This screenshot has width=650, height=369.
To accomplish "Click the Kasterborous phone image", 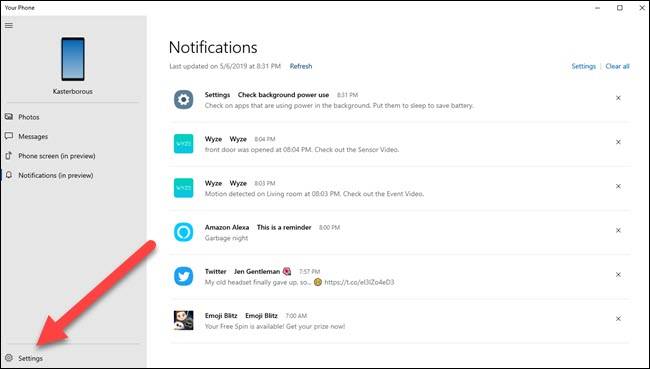I will coord(73,59).
